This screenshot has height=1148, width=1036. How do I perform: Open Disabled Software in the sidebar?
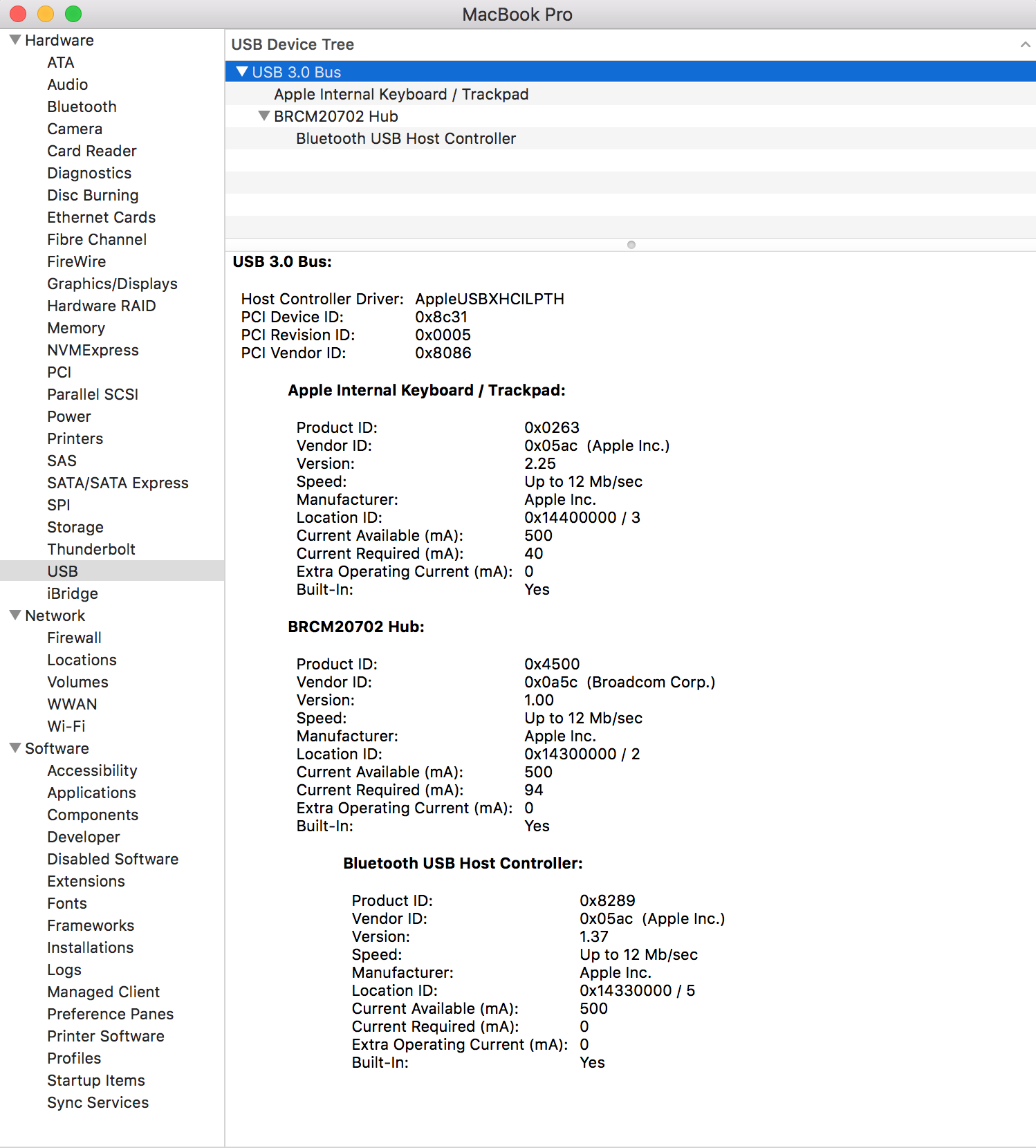[x=113, y=859]
